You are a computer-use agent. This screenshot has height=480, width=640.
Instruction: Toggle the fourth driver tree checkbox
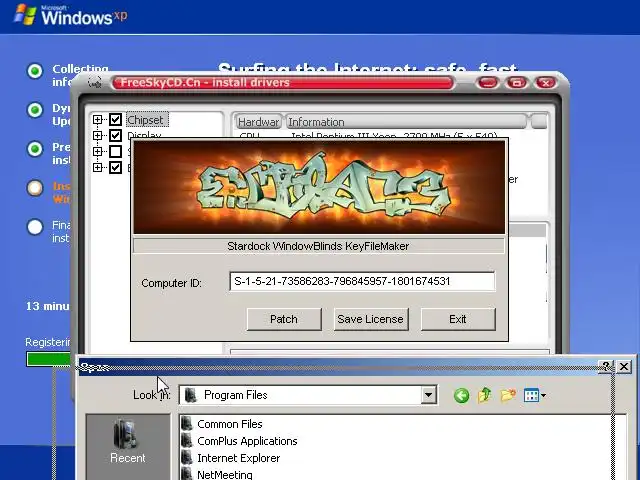coord(116,167)
